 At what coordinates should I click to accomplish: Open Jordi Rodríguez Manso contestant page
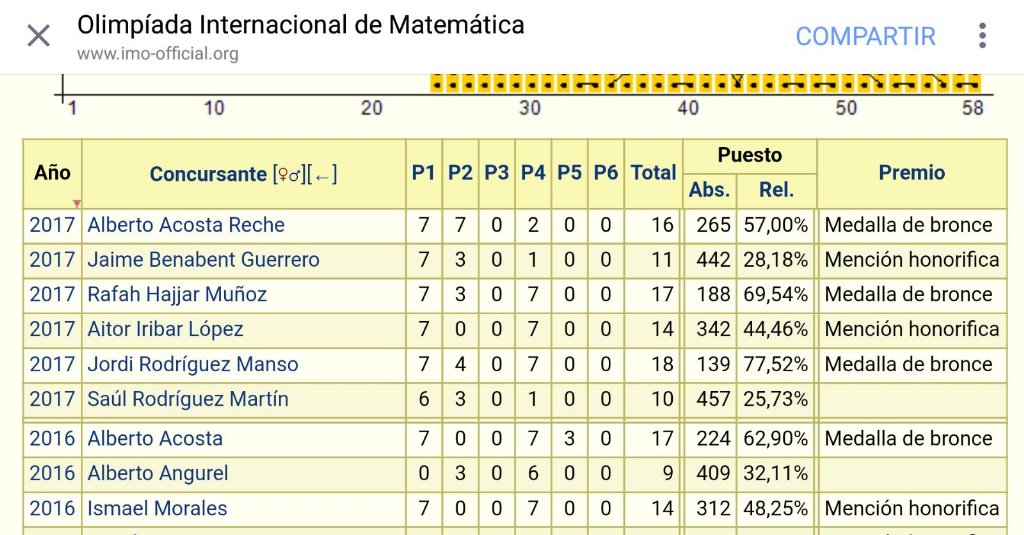(x=193, y=364)
